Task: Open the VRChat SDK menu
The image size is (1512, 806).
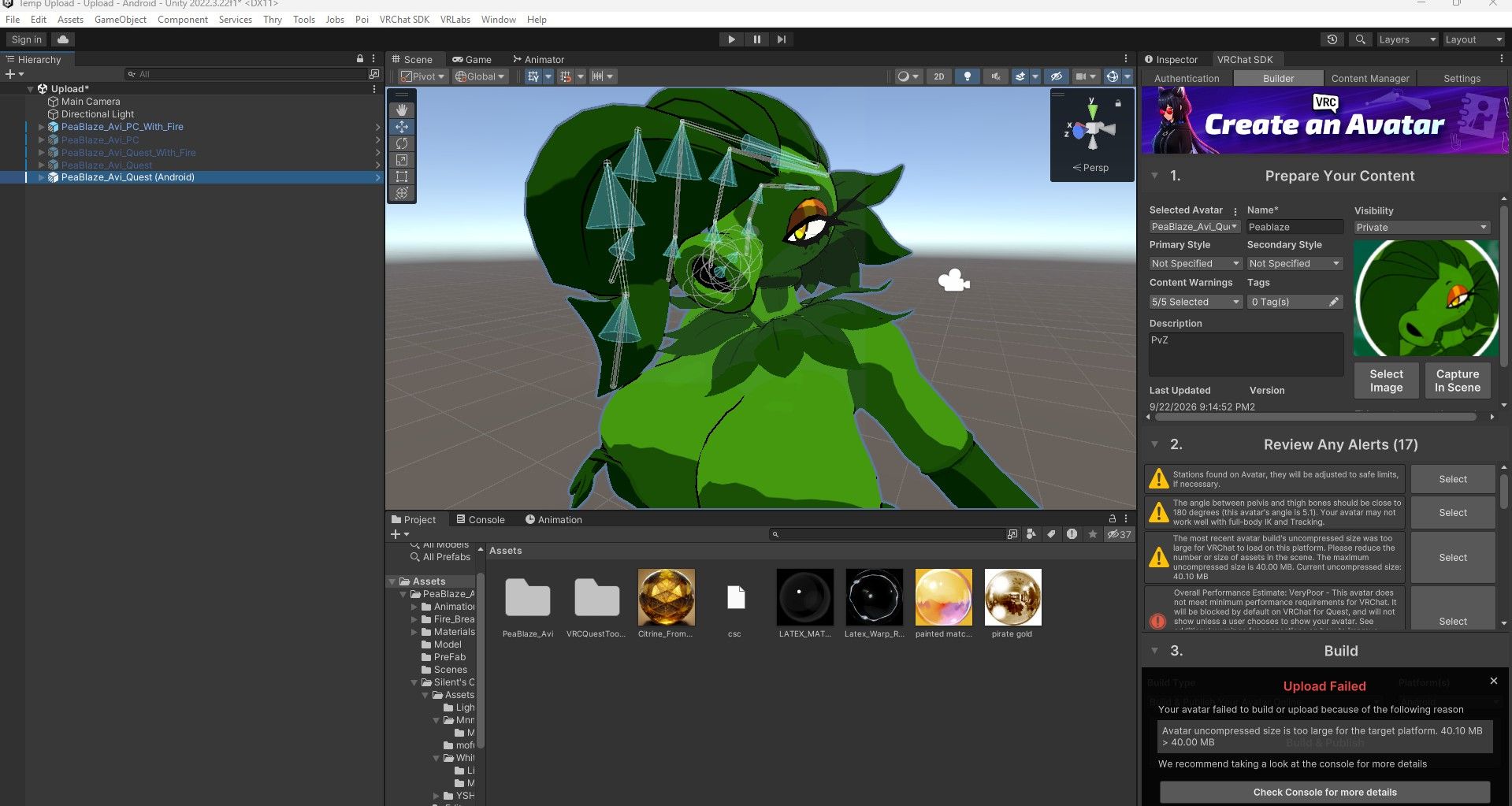Action: 404,20
